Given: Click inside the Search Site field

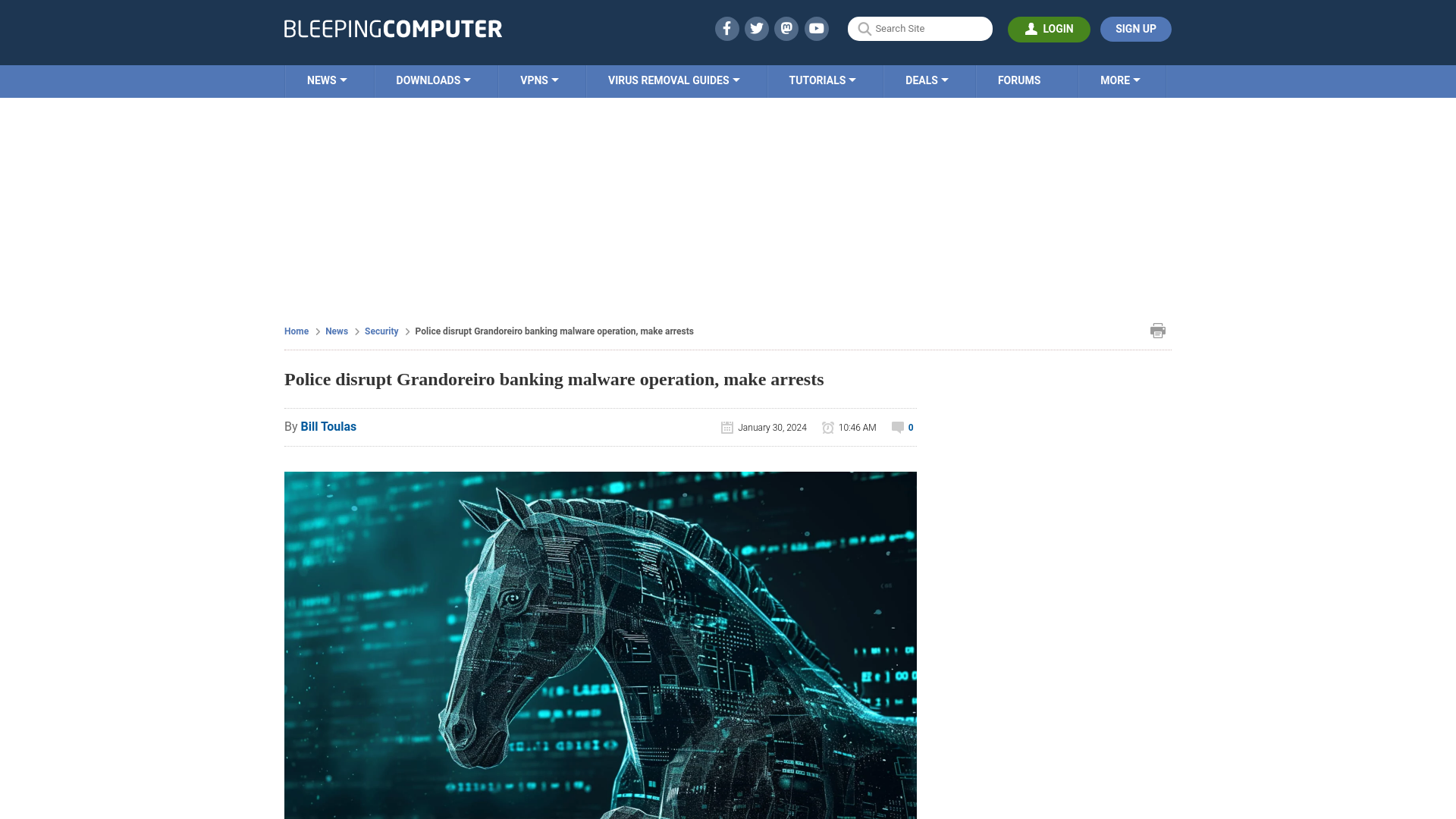Looking at the screenshot, I should click(920, 28).
